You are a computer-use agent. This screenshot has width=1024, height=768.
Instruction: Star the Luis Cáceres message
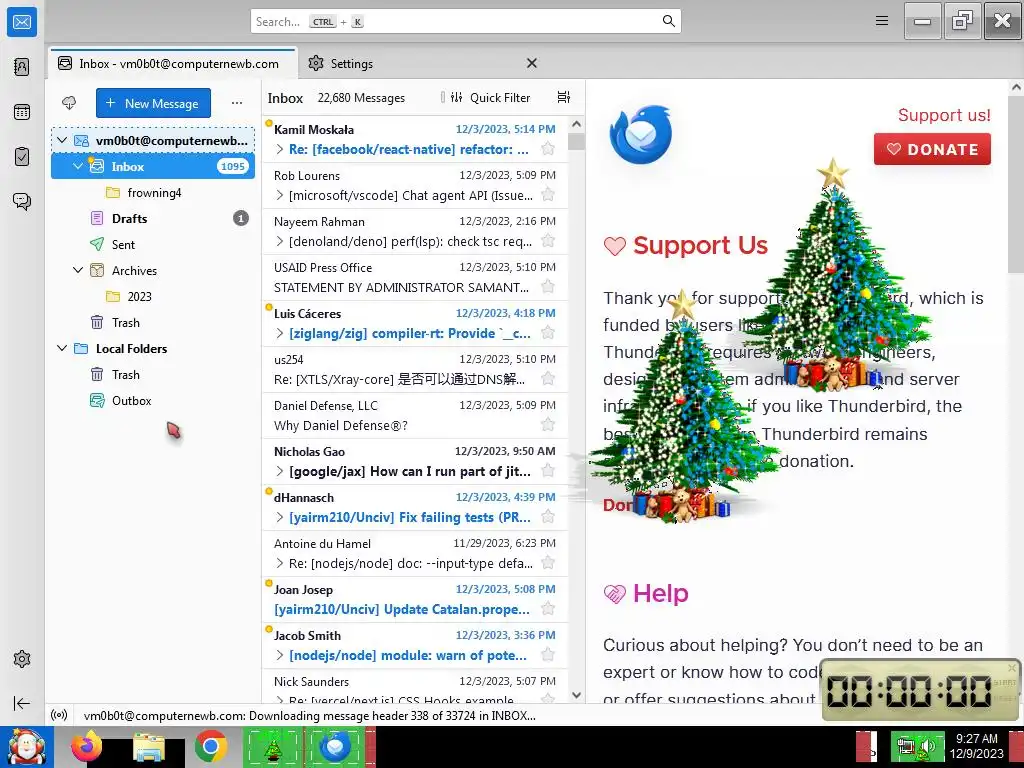[548, 333]
